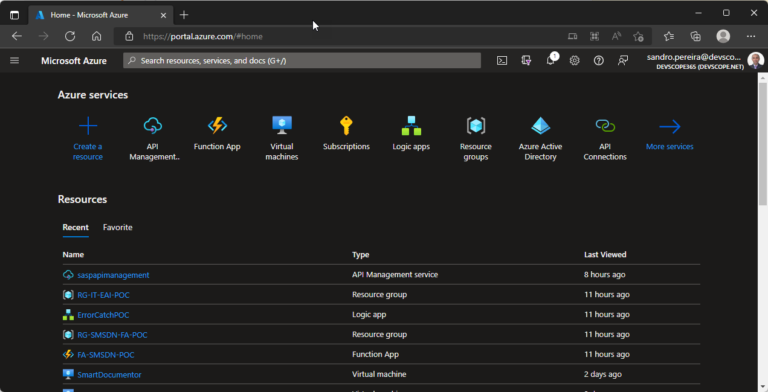Click sandro.pereira account name text
Screen dimensions: 768x392
click(694, 57)
